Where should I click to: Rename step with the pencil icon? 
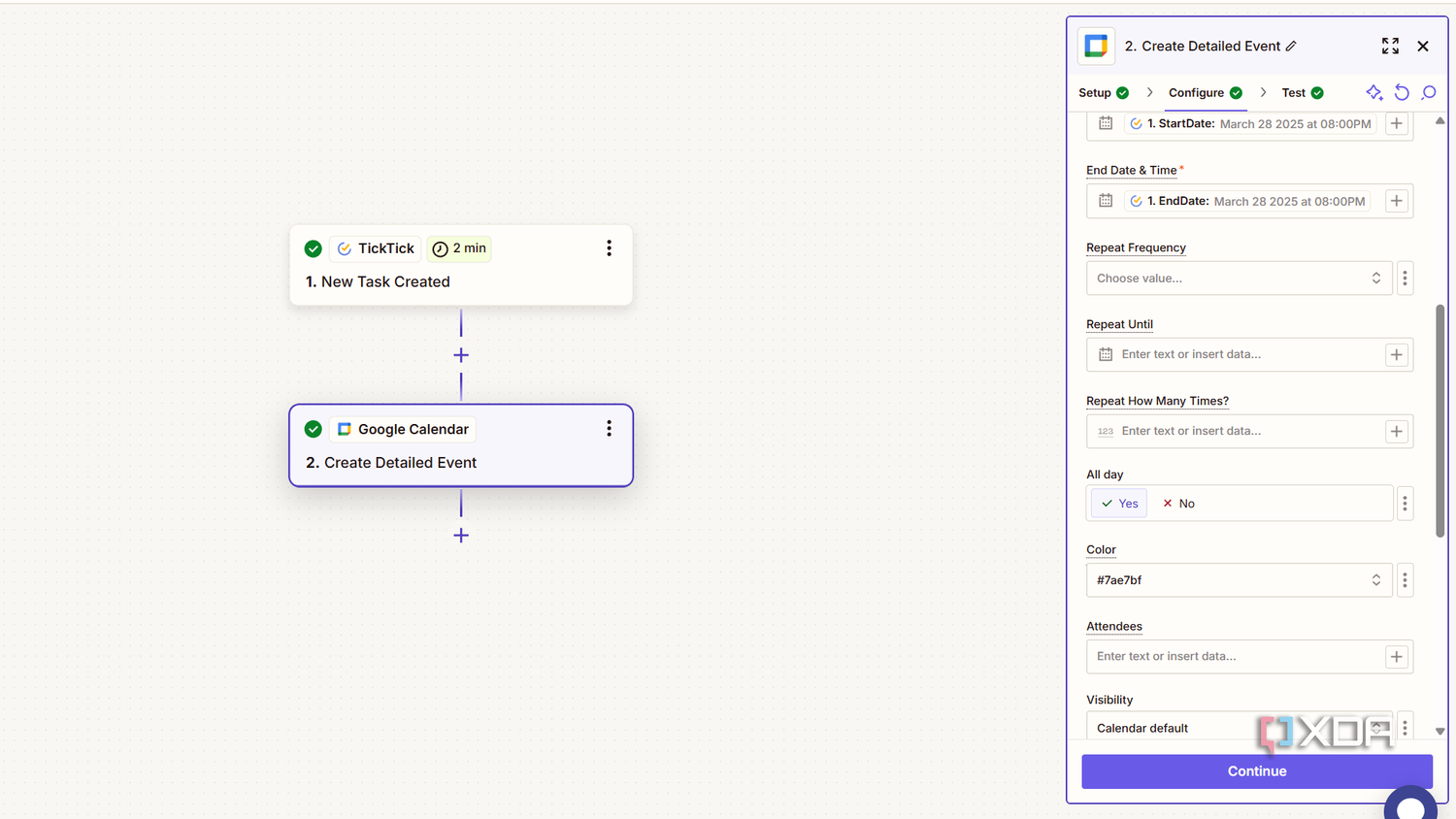click(x=1291, y=47)
